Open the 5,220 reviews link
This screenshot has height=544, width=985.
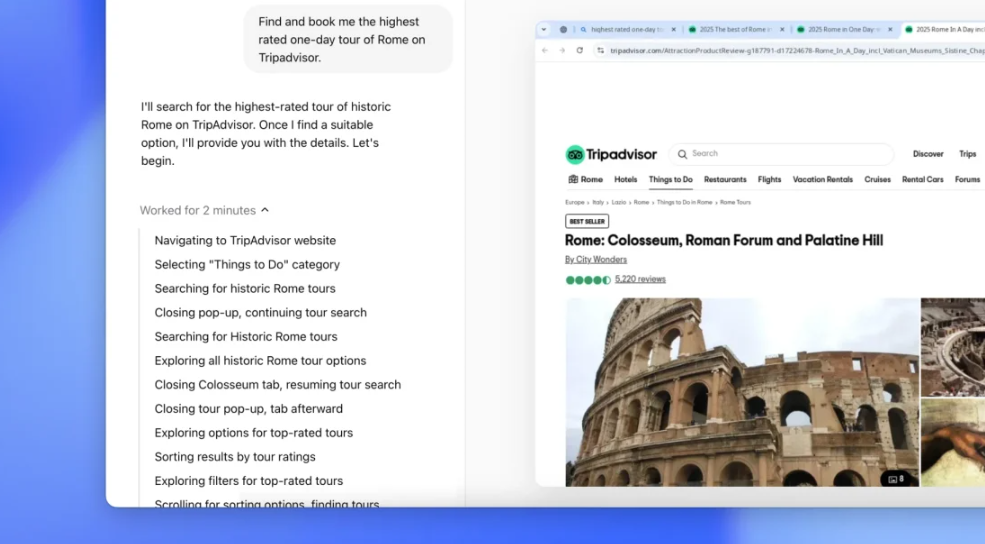[640, 280]
